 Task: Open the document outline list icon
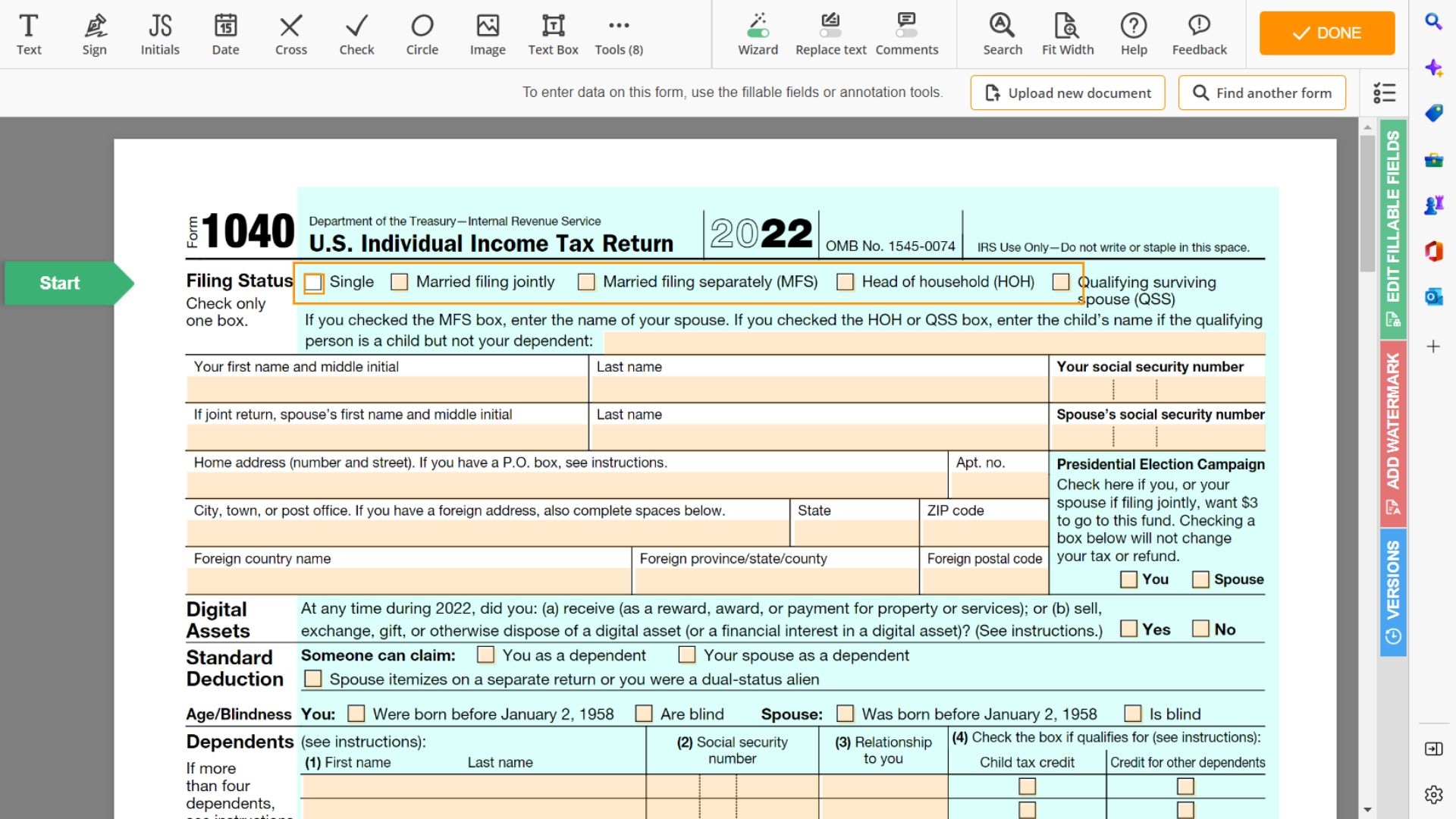pyautogui.click(x=1384, y=93)
